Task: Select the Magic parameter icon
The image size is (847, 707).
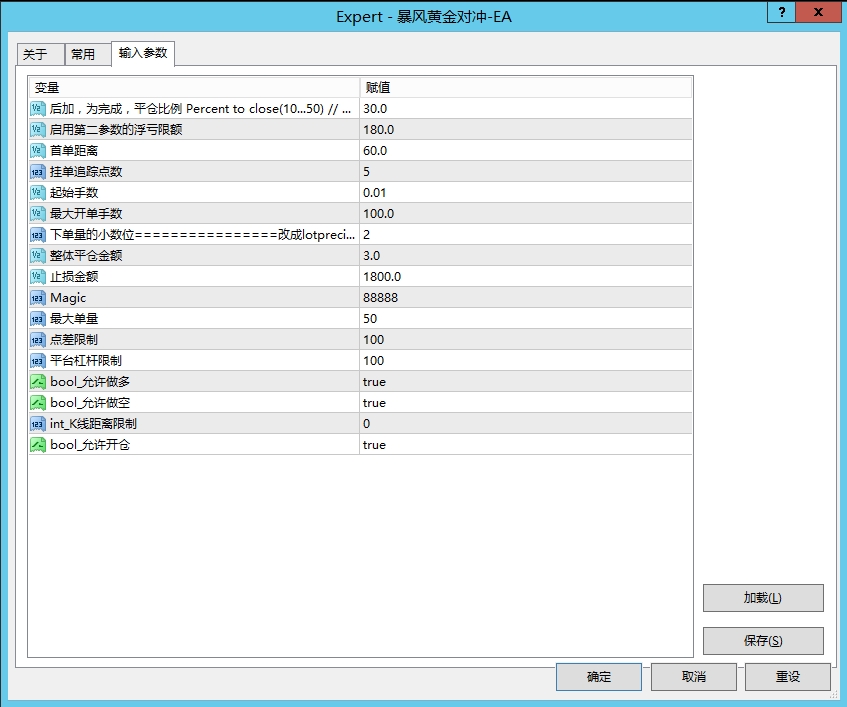Action: point(38,298)
